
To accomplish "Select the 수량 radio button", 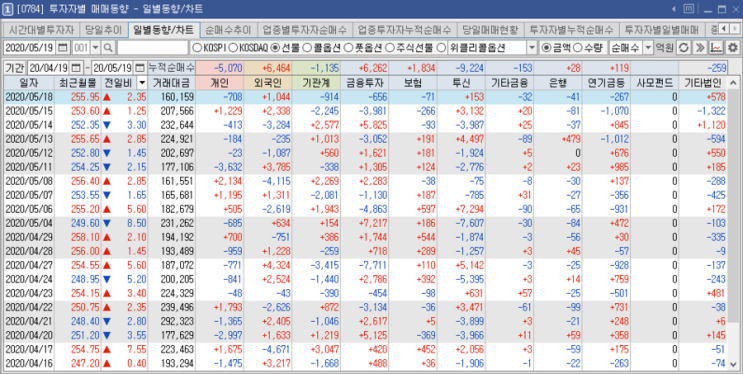I will point(577,47).
